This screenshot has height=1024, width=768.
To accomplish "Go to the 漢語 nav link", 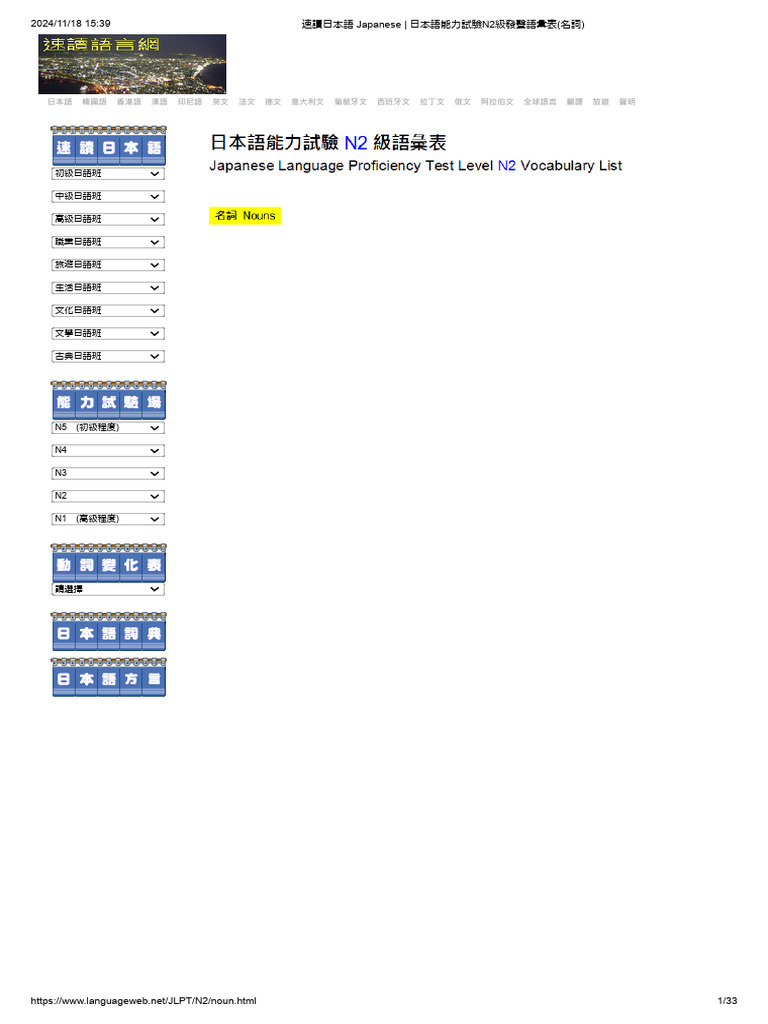I will [159, 102].
